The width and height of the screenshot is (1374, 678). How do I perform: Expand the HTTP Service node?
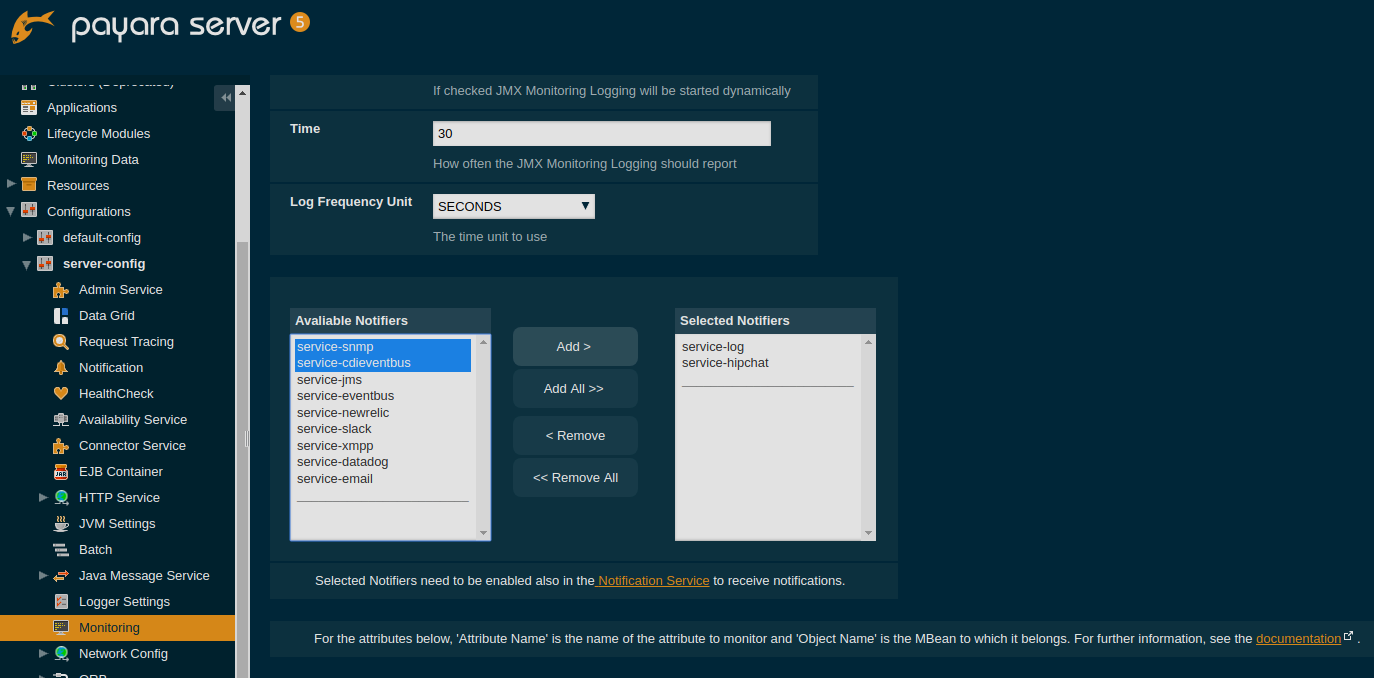pyautogui.click(x=43, y=497)
